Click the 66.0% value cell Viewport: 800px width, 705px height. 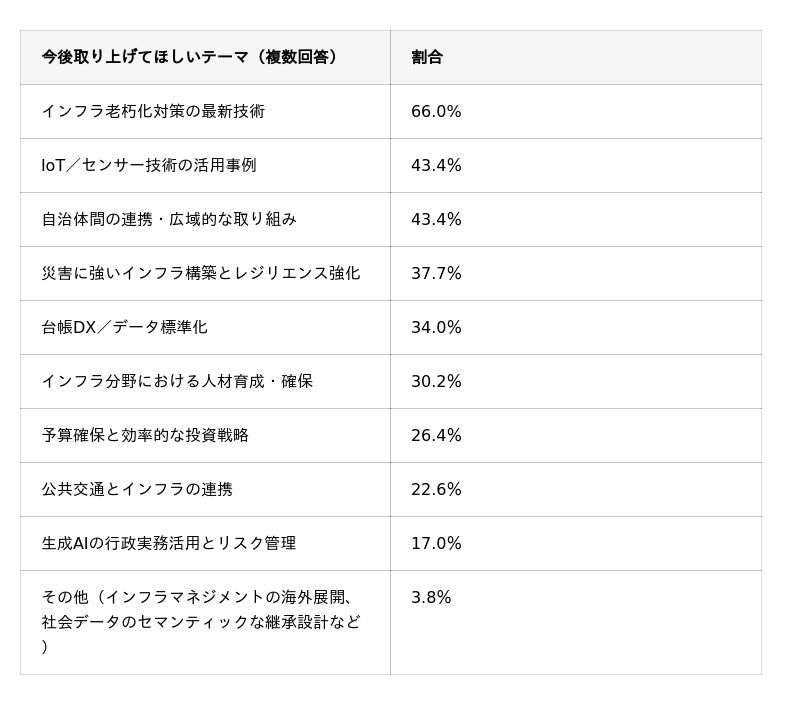tap(436, 111)
